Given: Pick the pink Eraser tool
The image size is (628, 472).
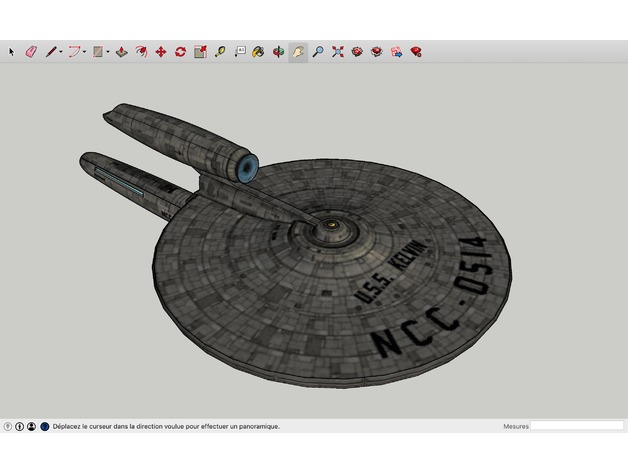Looking at the screenshot, I should pos(31,52).
